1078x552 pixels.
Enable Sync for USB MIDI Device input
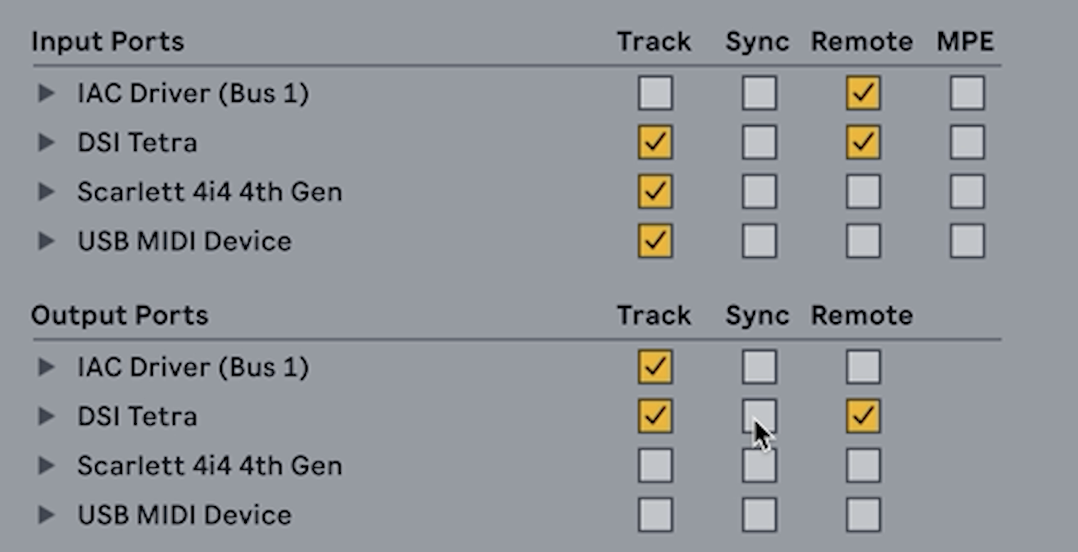[x=759, y=241]
